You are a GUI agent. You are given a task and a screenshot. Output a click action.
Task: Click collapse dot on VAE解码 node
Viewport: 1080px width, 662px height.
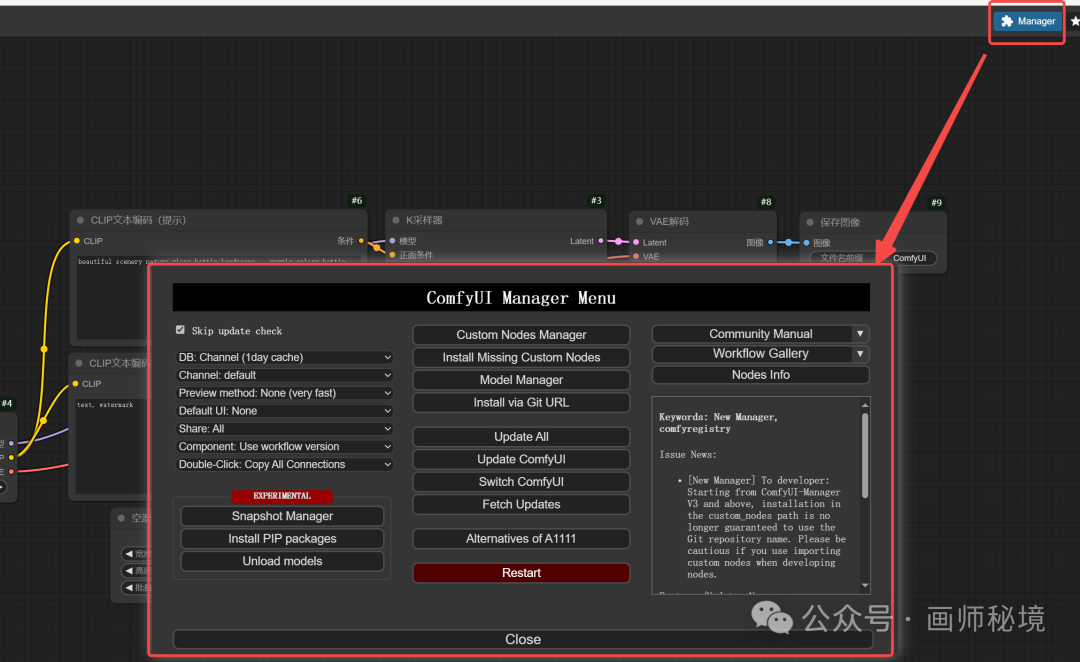(640, 222)
